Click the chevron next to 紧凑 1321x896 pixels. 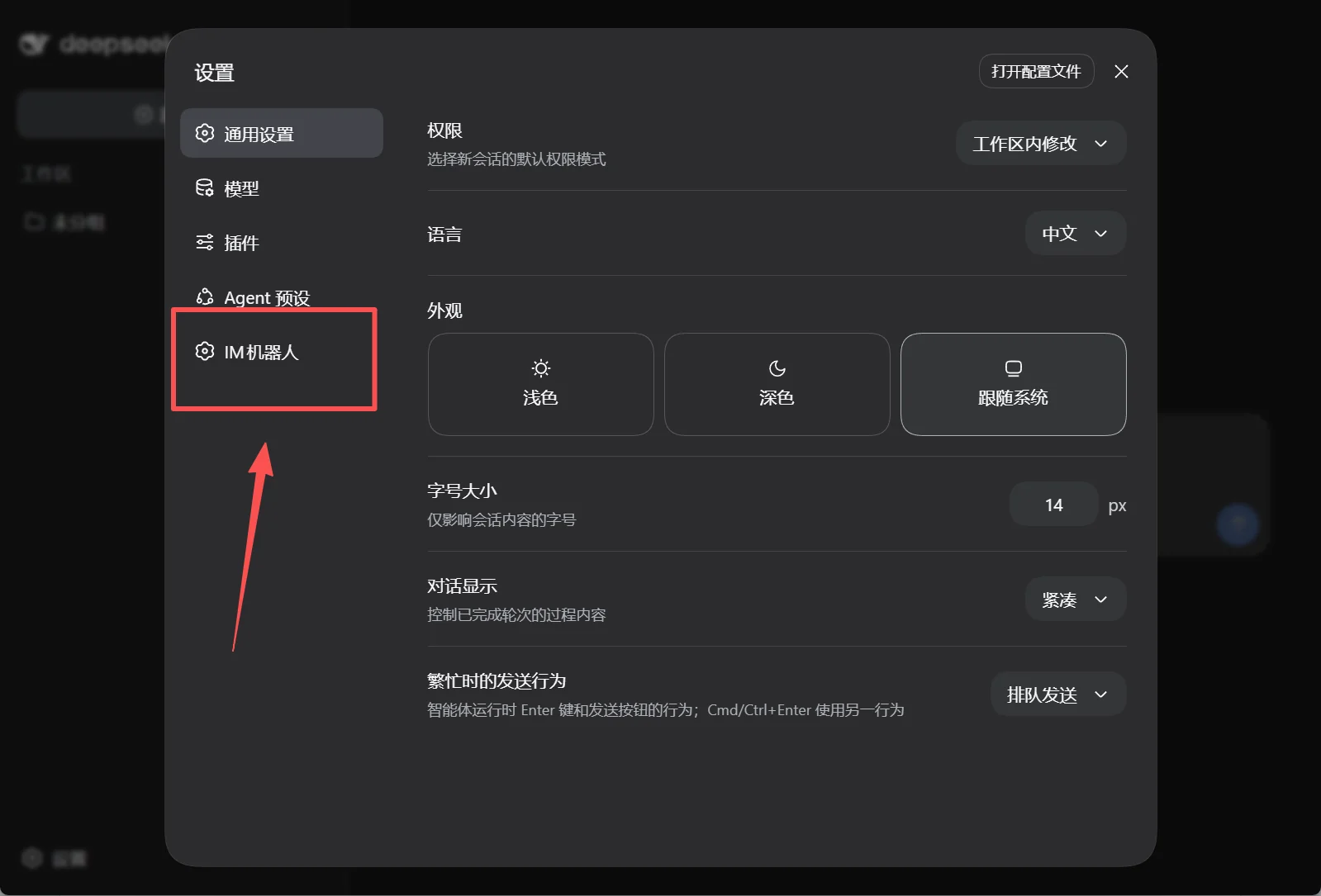tap(1100, 599)
